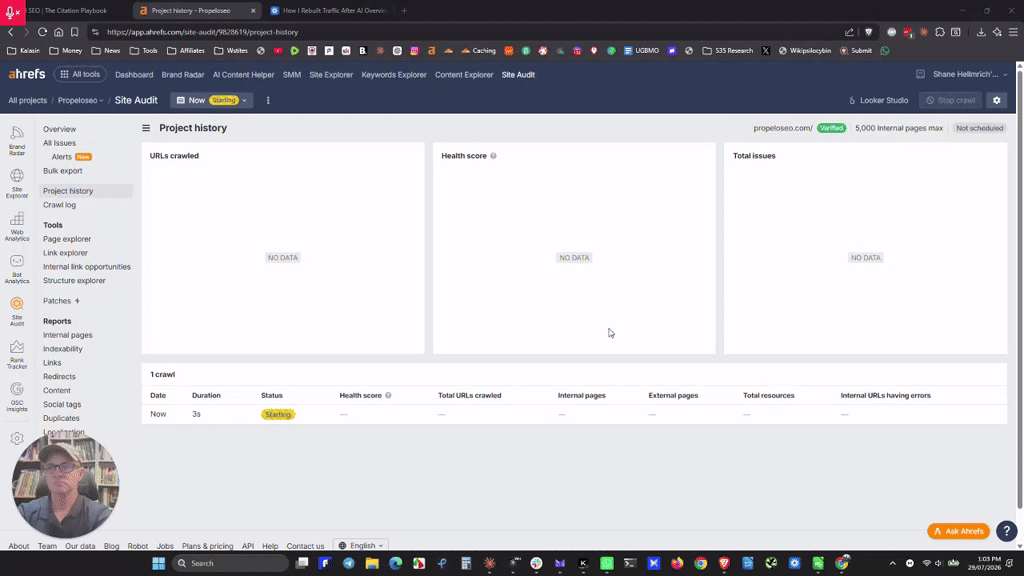Image resolution: width=1024 pixels, height=576 pixels.
Task: Open Internal link opportunities in sidebar
Action: 87,266
